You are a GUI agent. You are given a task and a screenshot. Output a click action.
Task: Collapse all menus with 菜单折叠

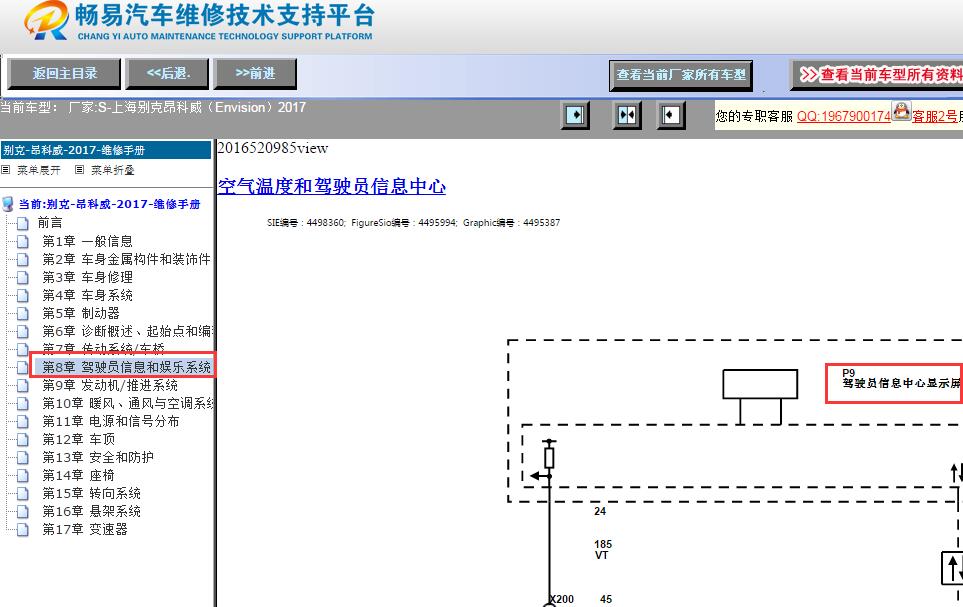111,170
